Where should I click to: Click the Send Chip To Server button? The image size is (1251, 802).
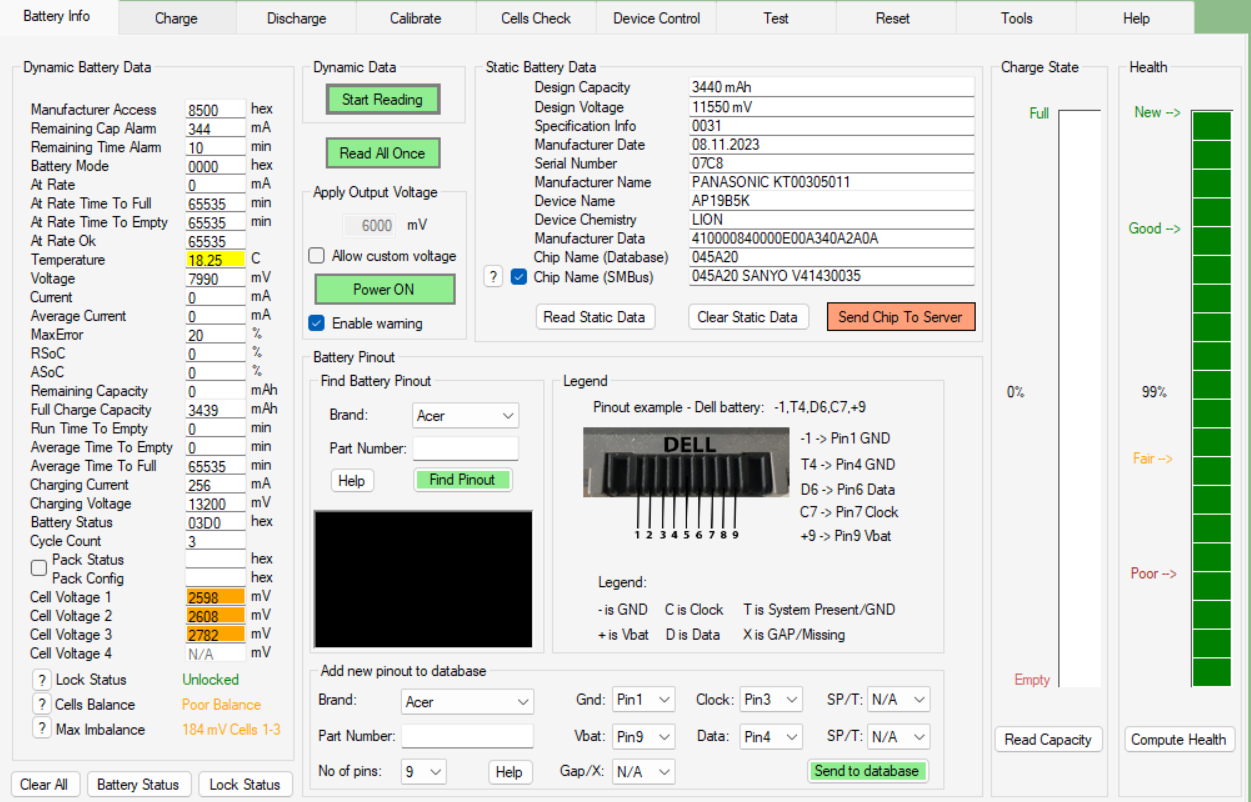click(900, 317)
